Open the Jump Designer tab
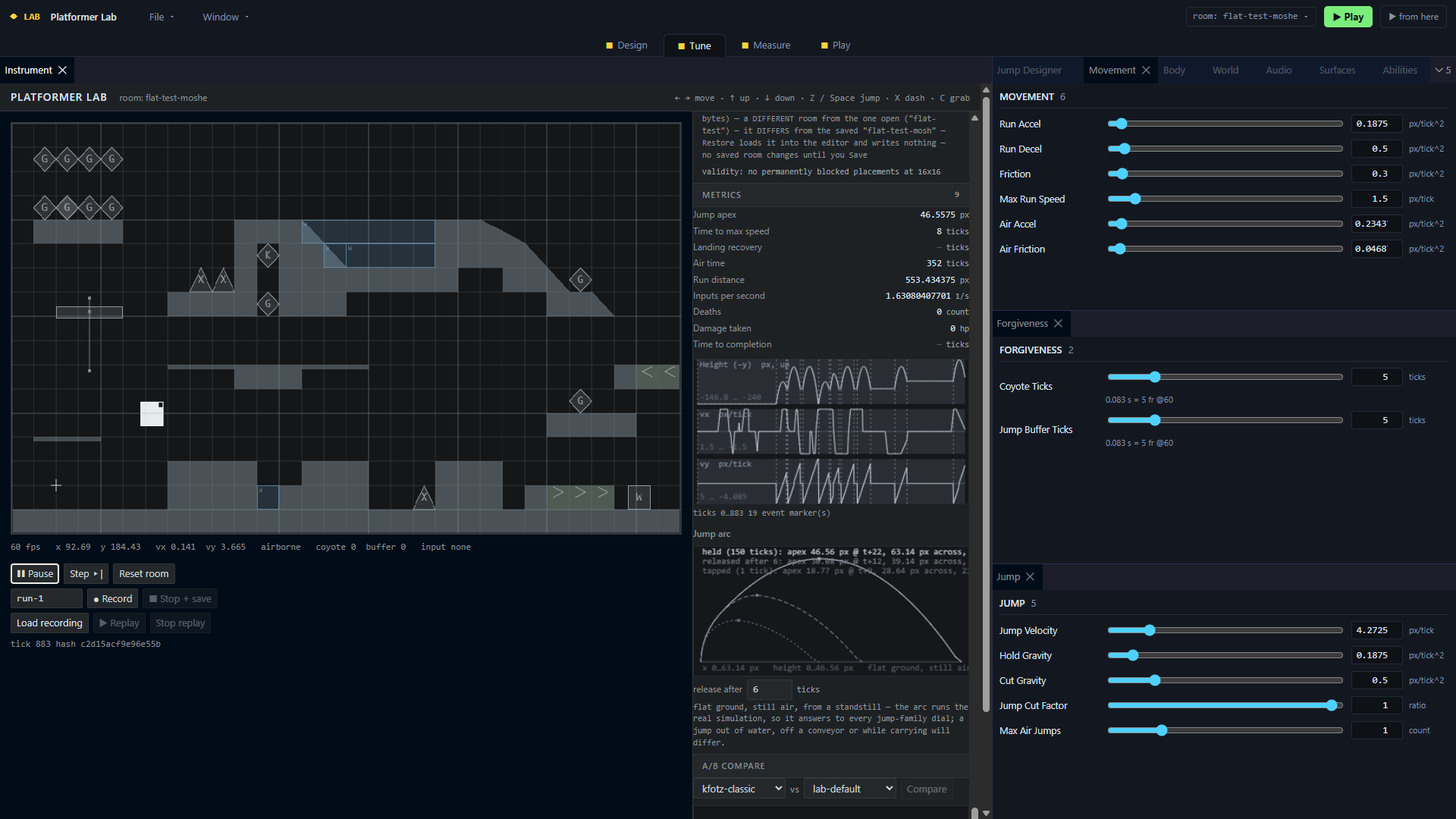1456x819 pixels. pos(1029,71)
